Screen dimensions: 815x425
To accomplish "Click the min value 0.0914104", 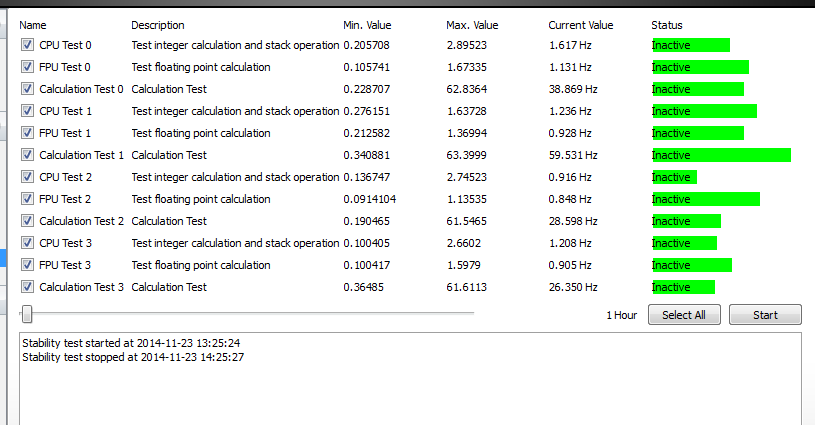I will tap(370, 199).
